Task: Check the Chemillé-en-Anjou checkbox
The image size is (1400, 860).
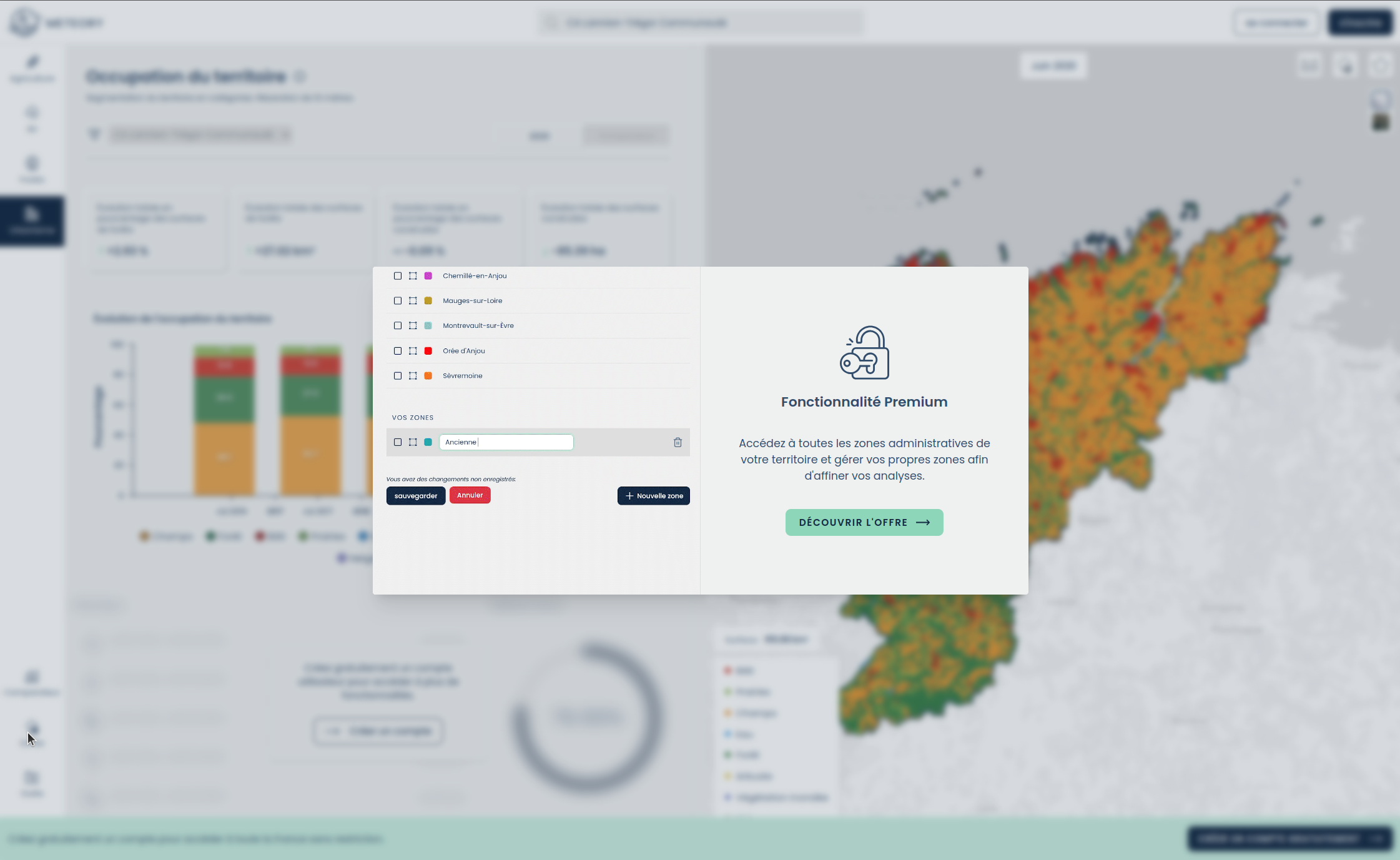Action: click(398, 276)
